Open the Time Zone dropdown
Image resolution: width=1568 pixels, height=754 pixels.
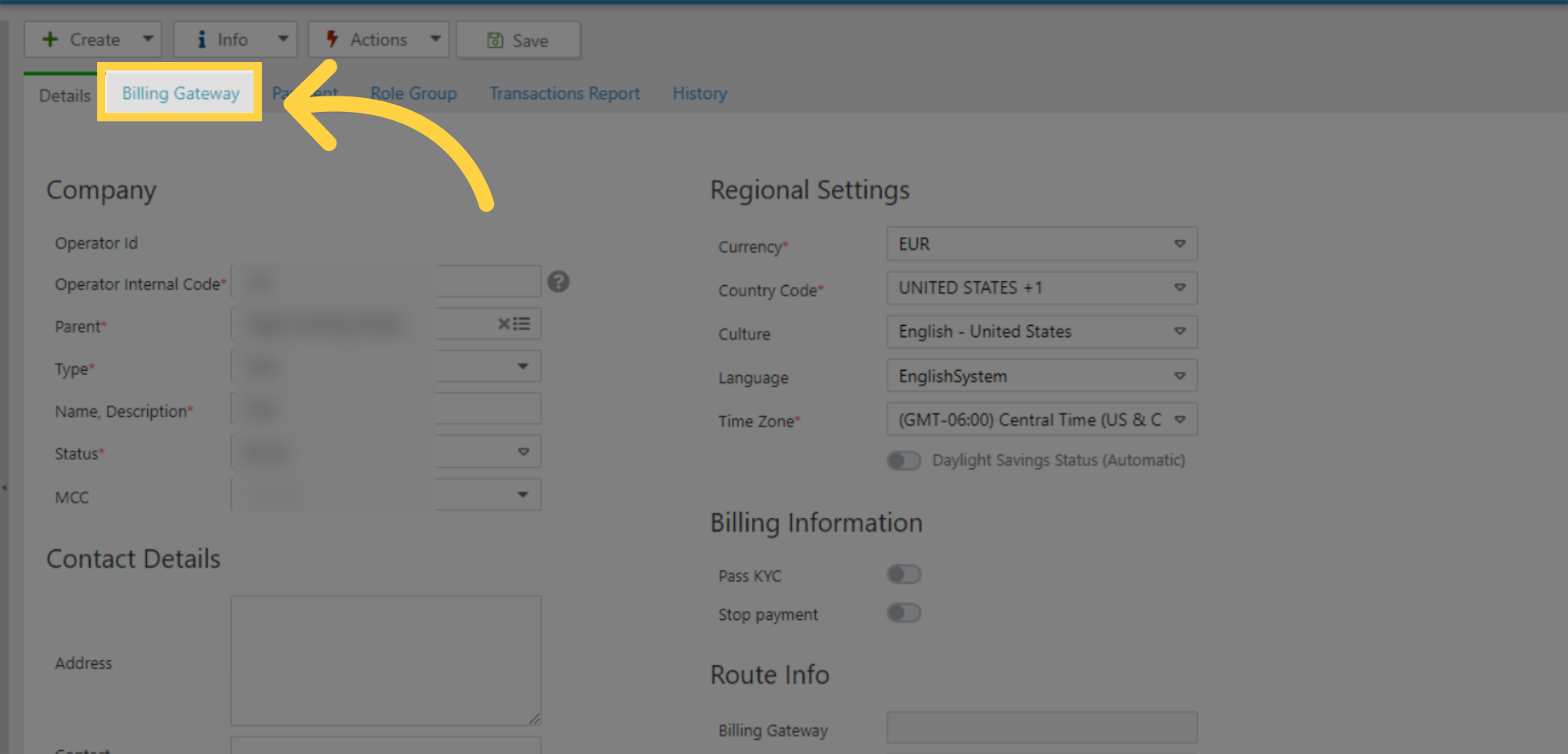coord(1042,420)
